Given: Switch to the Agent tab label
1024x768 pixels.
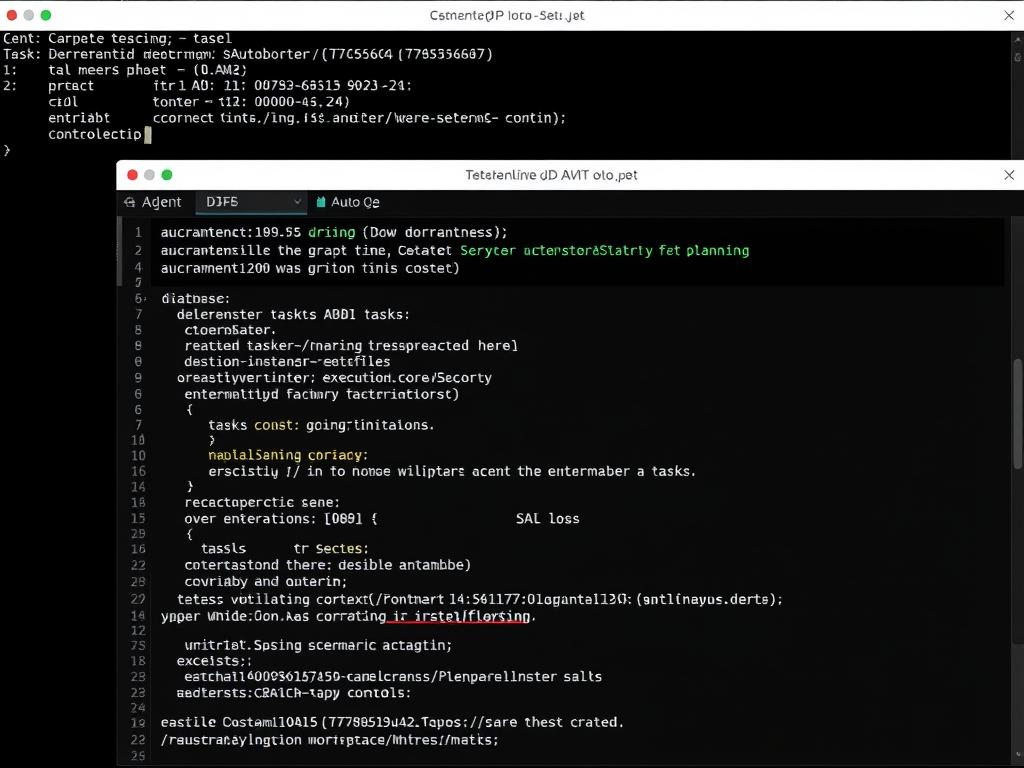Looking at the screenshot, I should (x=161, y=202).
